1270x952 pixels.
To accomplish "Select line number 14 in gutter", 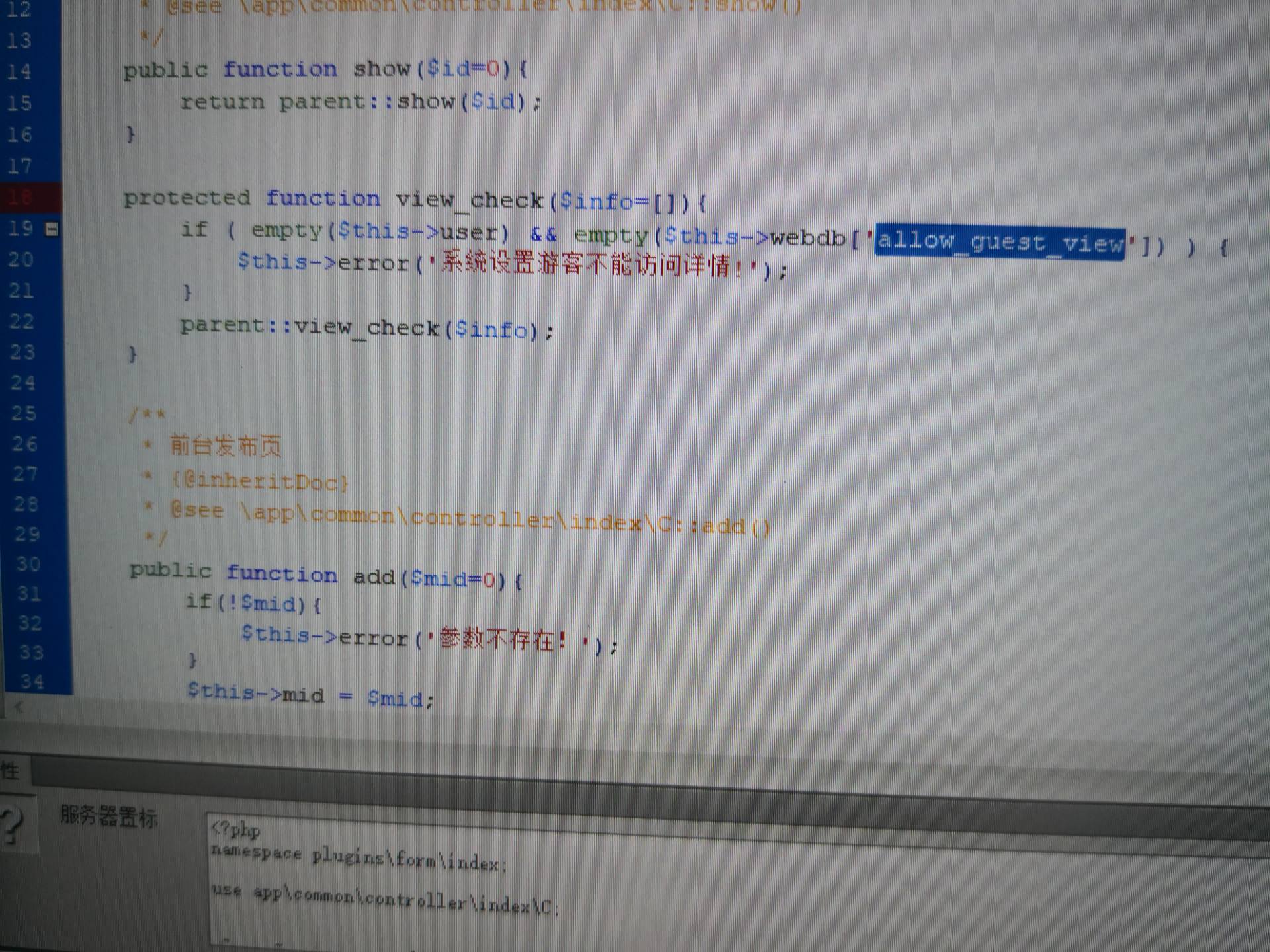I will (x=19, y=71).
